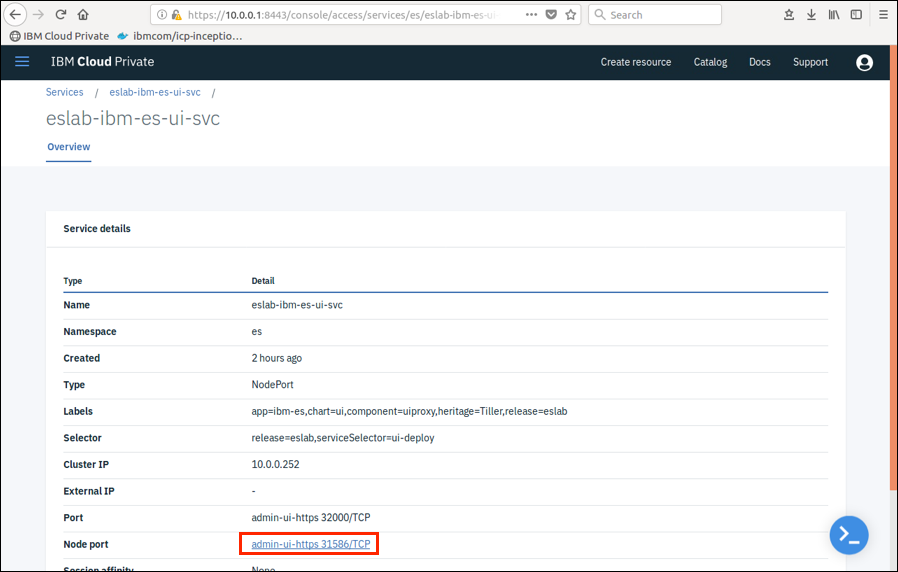Save page to Pocket icon

(551, 15)
